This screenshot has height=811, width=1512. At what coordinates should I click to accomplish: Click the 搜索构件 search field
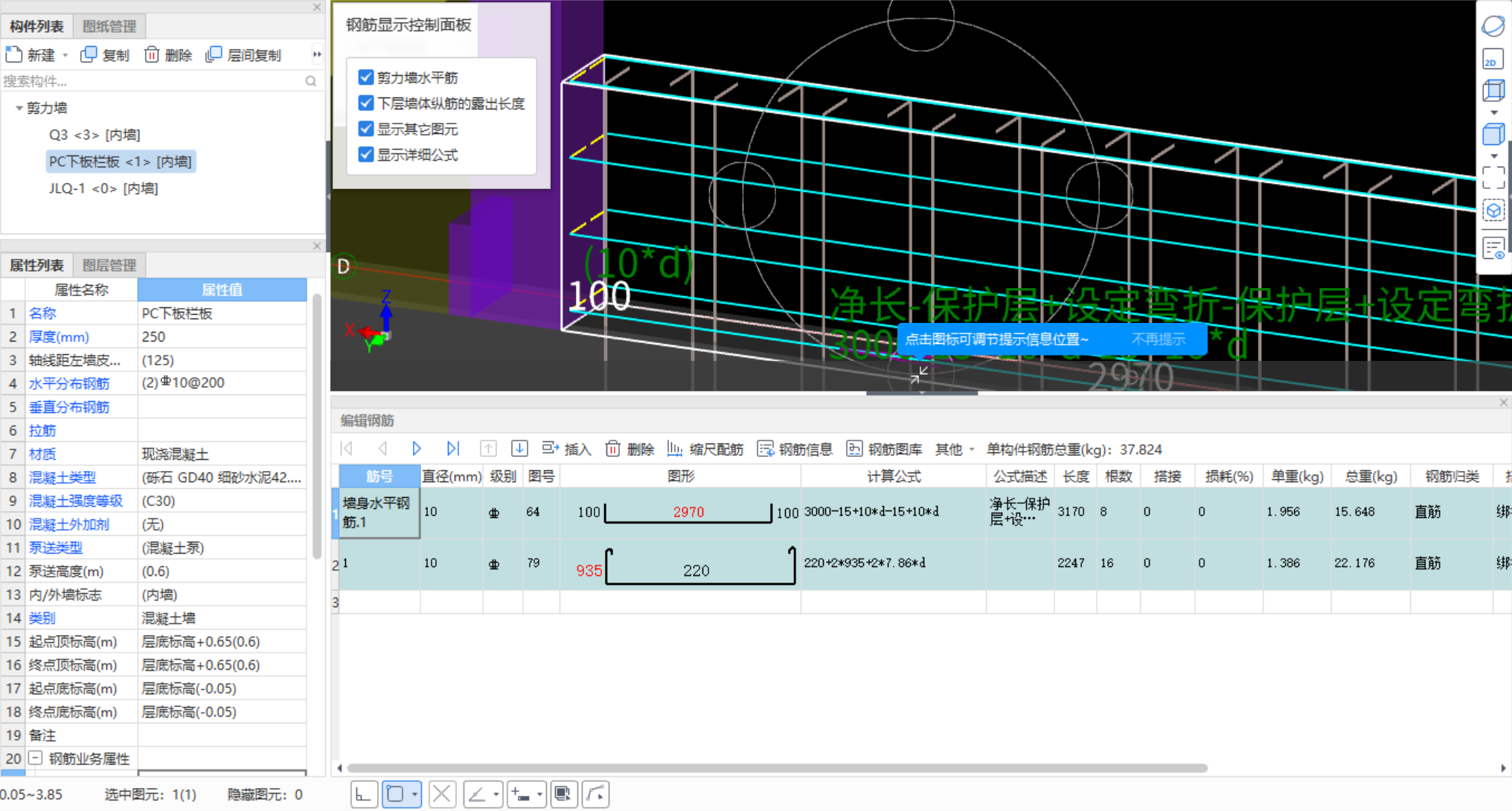tap(153, 81)
